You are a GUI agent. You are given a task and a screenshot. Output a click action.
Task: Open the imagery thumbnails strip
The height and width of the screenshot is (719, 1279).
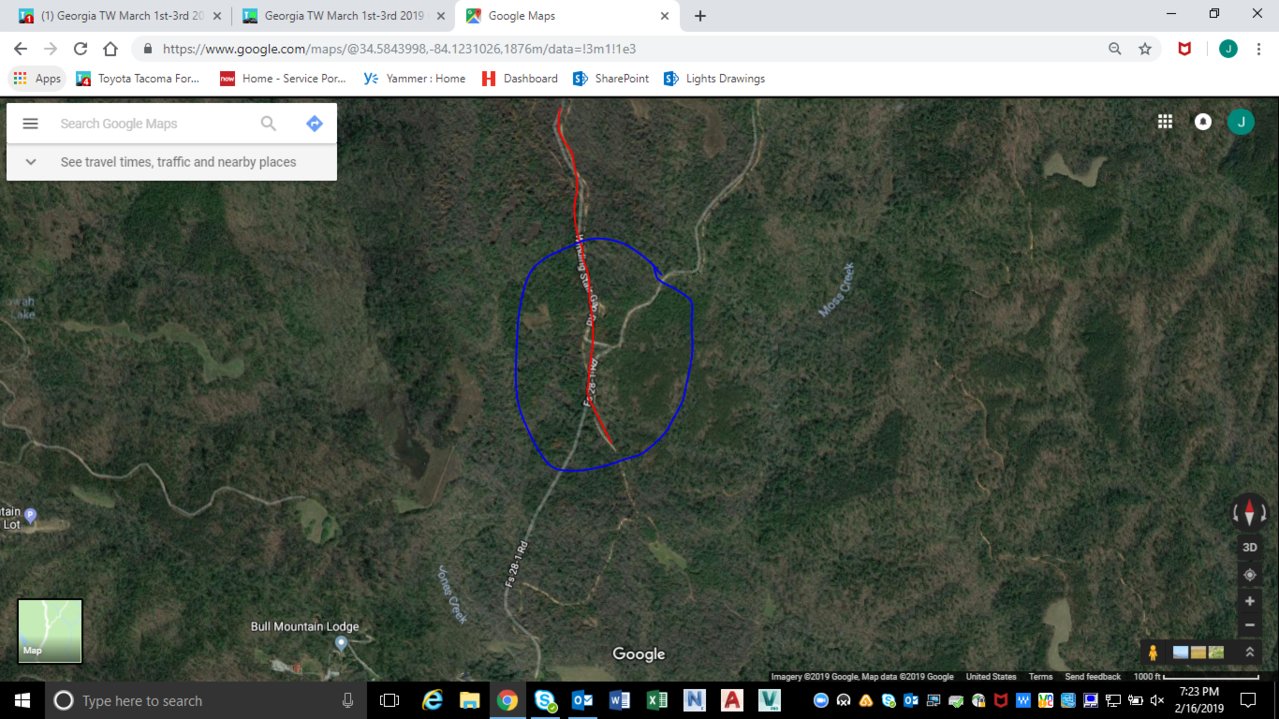click(x=1198, y=652)
